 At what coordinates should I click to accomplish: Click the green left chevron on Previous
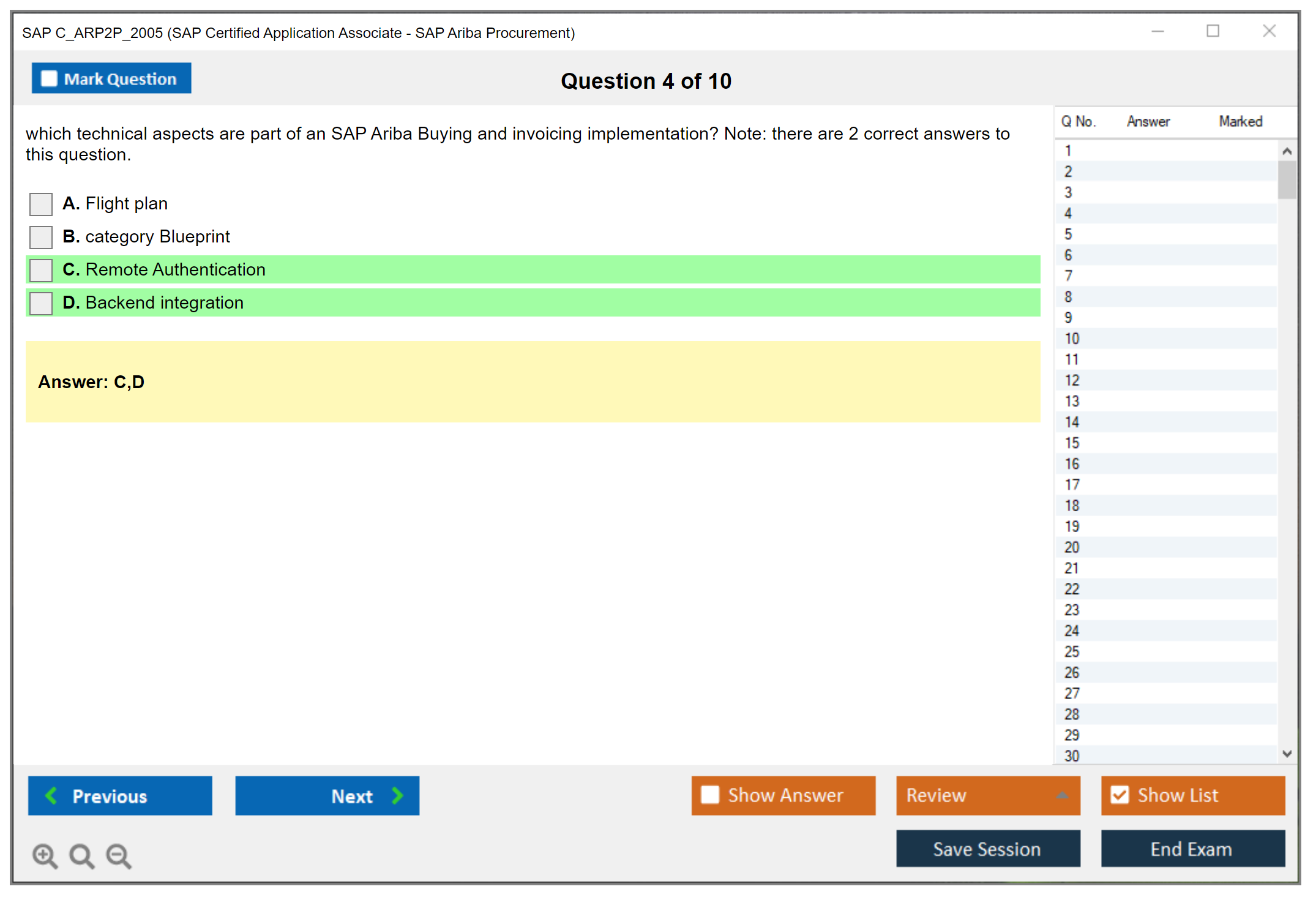pyautogui.click(x=51, y=795)
